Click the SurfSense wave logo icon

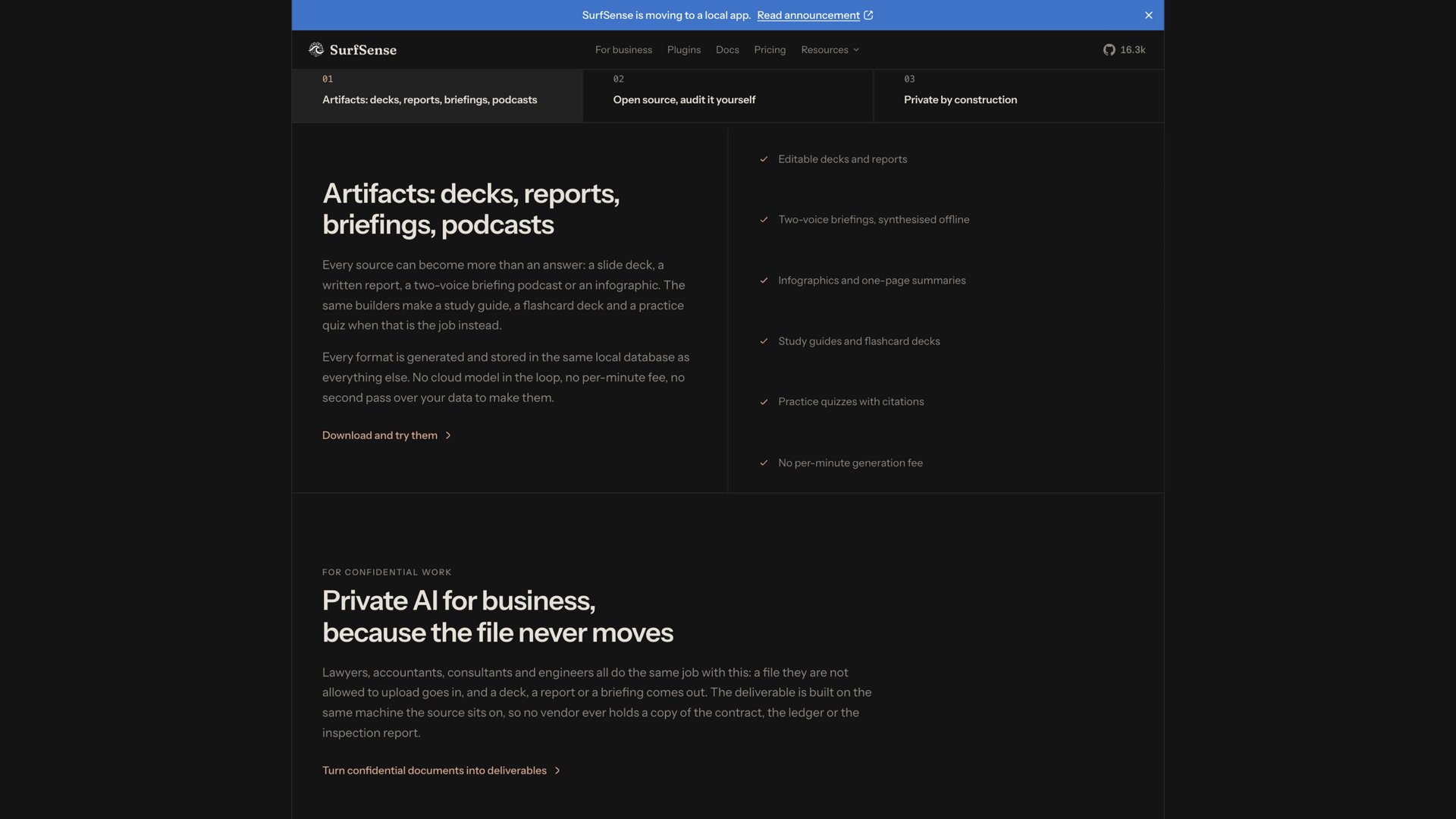(x=316, y=49)
